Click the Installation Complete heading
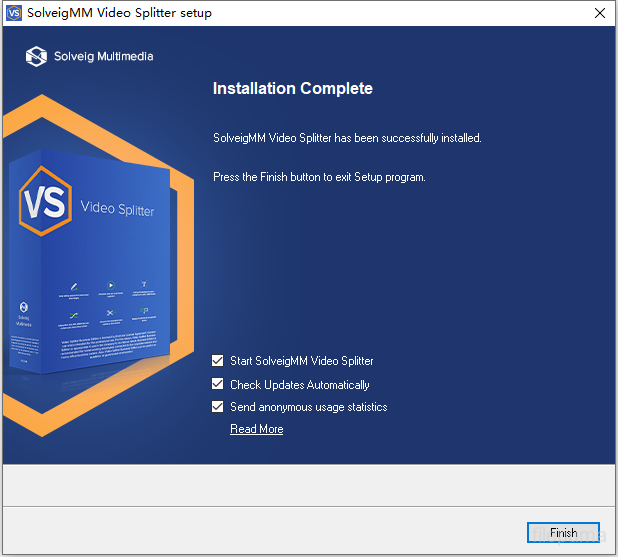Screen dimensions: 618x557 (292, 88)
